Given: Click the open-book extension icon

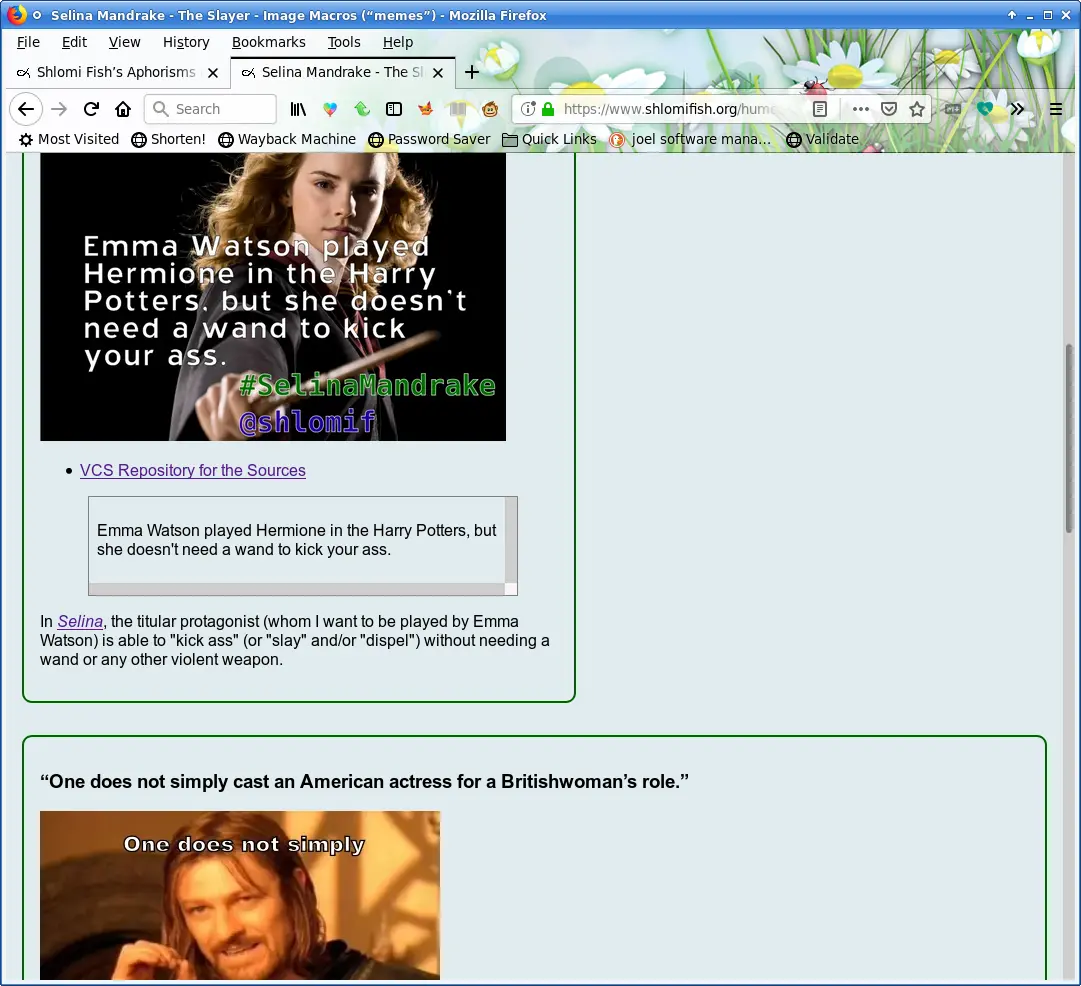Looking at the screenshot, I should [x=458, y=109].
